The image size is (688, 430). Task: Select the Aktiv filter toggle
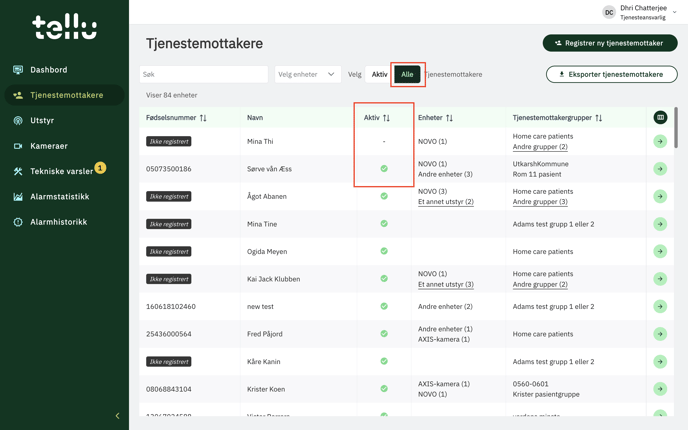[x=379, y=75]
